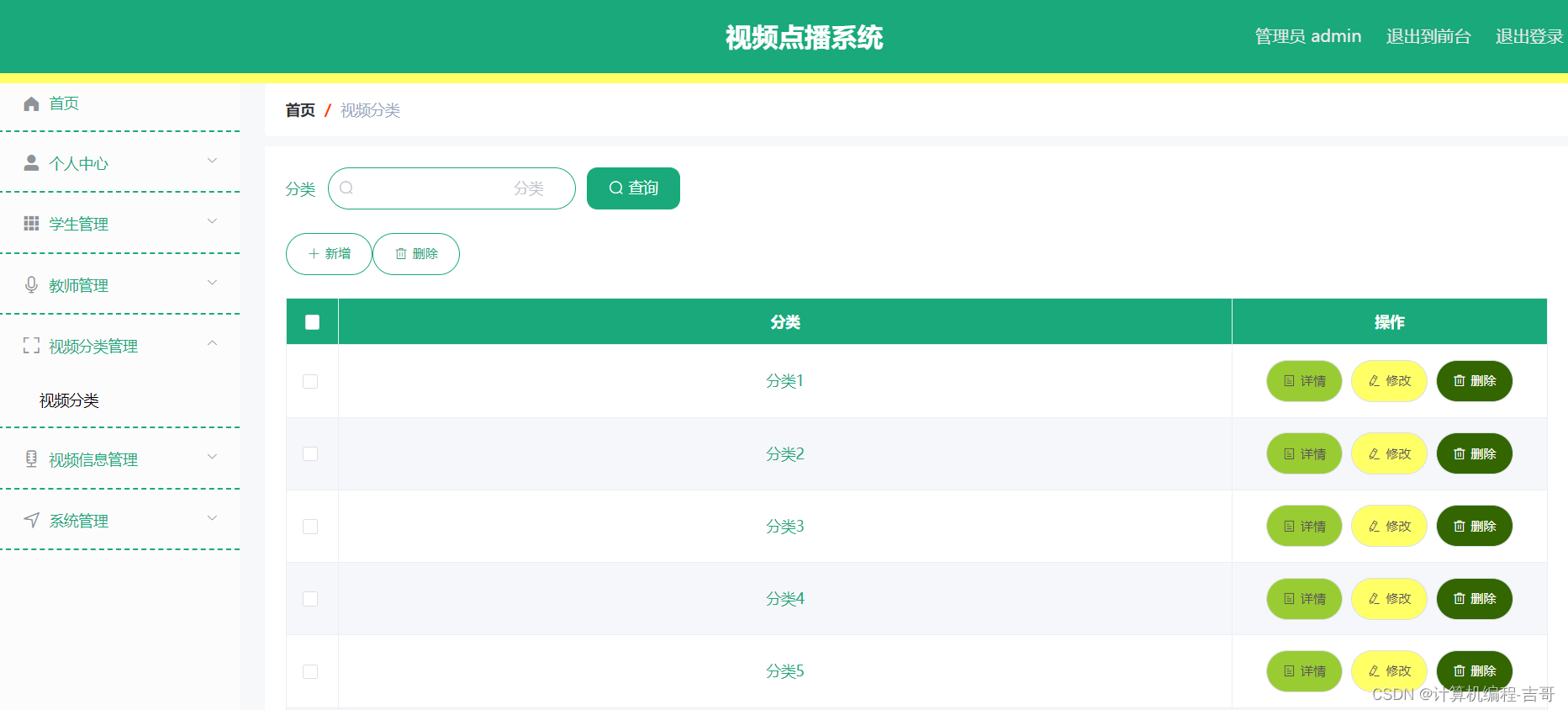This screenshot has width=1568, height=710.
Task: Expand the 教师管理 menu chevron
Action: (x=213, y=283)
